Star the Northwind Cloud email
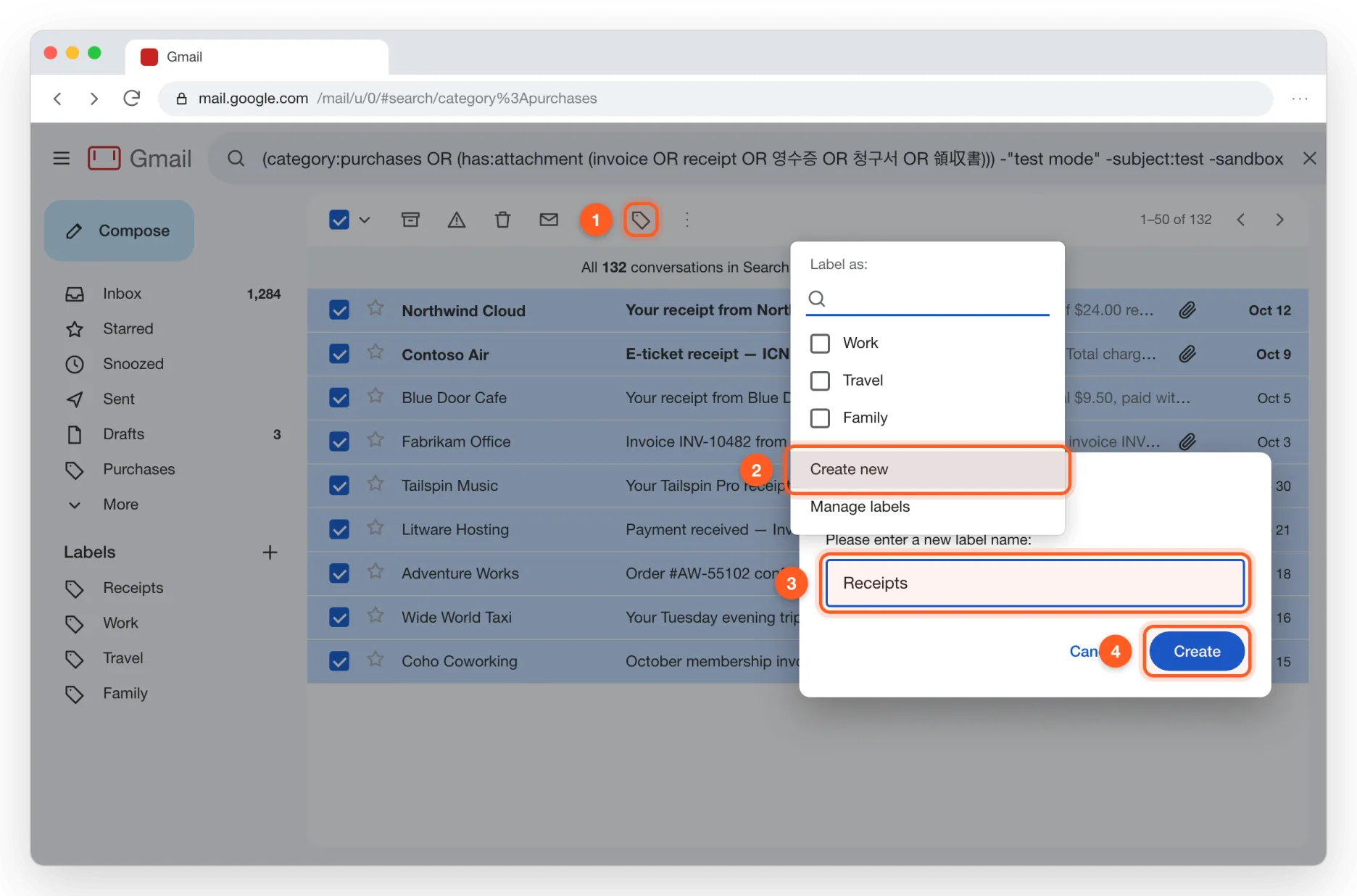Screen dimensions: 1357x896 click(x=375, y=309)
